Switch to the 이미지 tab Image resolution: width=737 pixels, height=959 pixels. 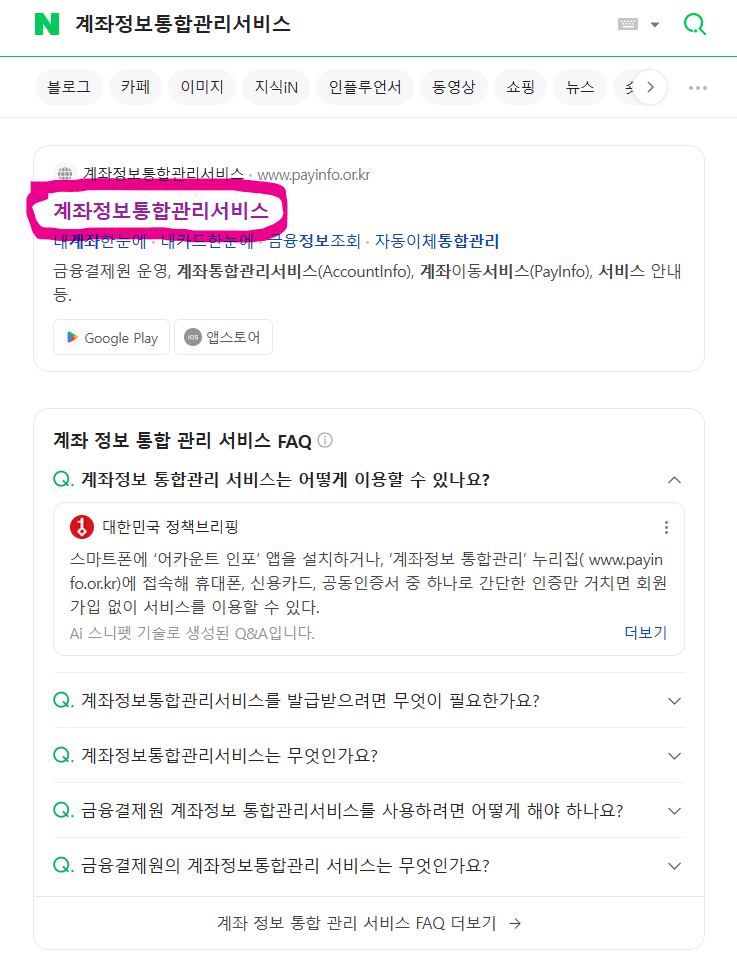tap(202, 87)
